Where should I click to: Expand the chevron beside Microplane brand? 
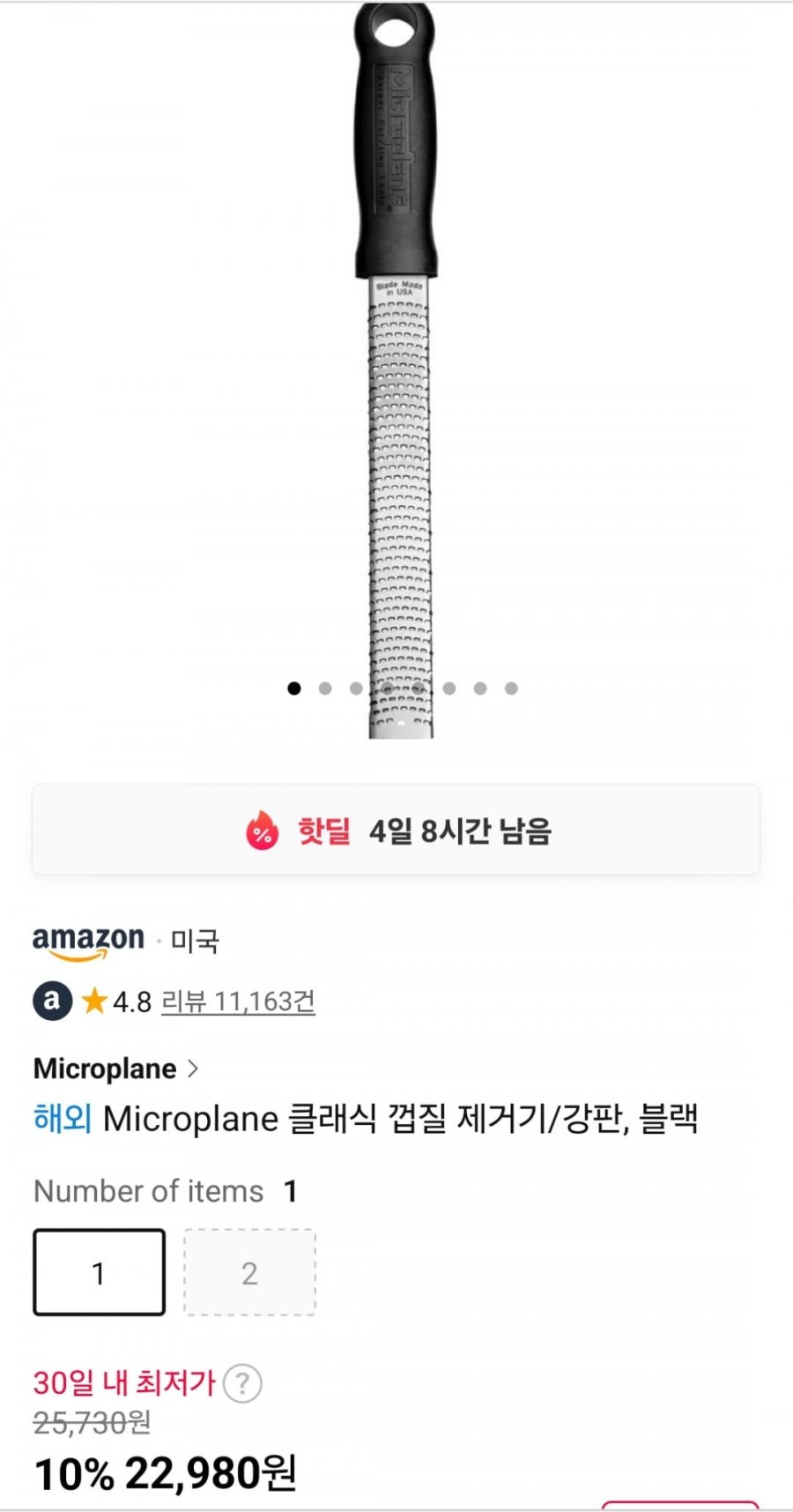tap(194, 1069)
